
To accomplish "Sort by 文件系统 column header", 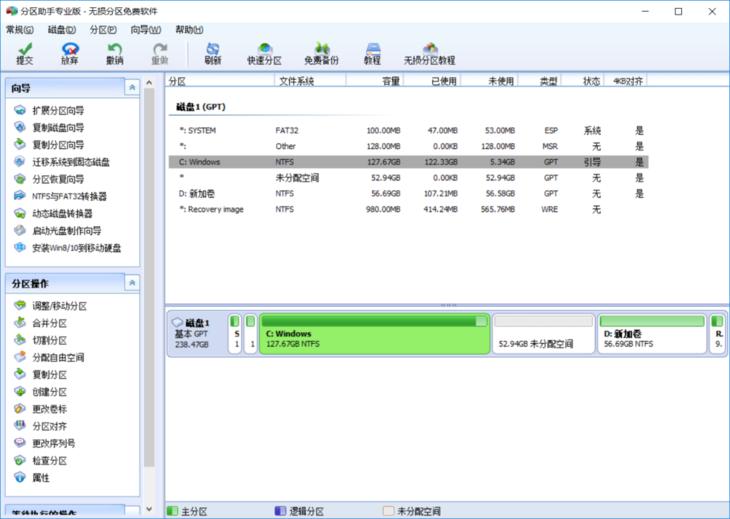I will pyautogui.click(x=311, y=81).
